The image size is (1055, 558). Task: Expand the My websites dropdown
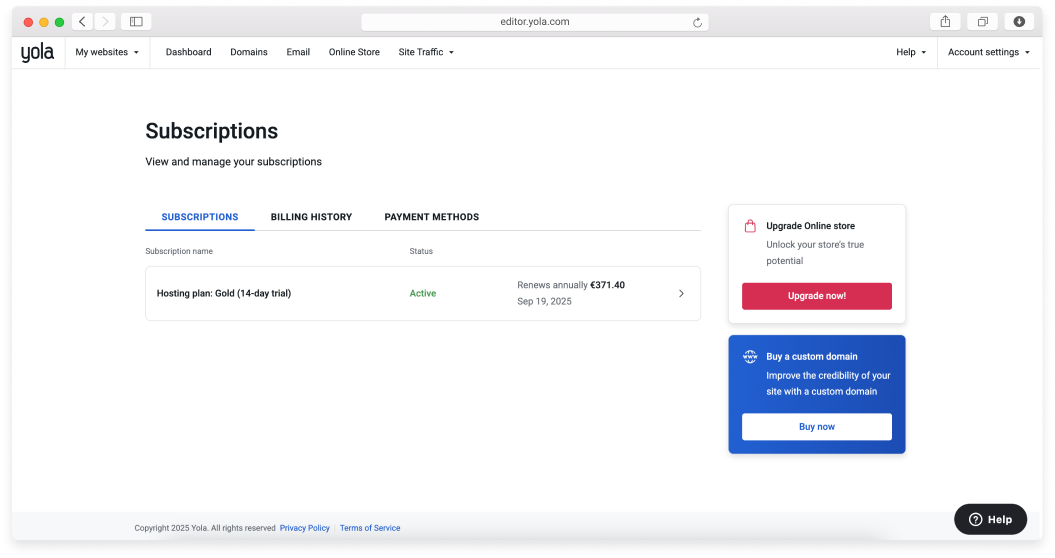107,52
